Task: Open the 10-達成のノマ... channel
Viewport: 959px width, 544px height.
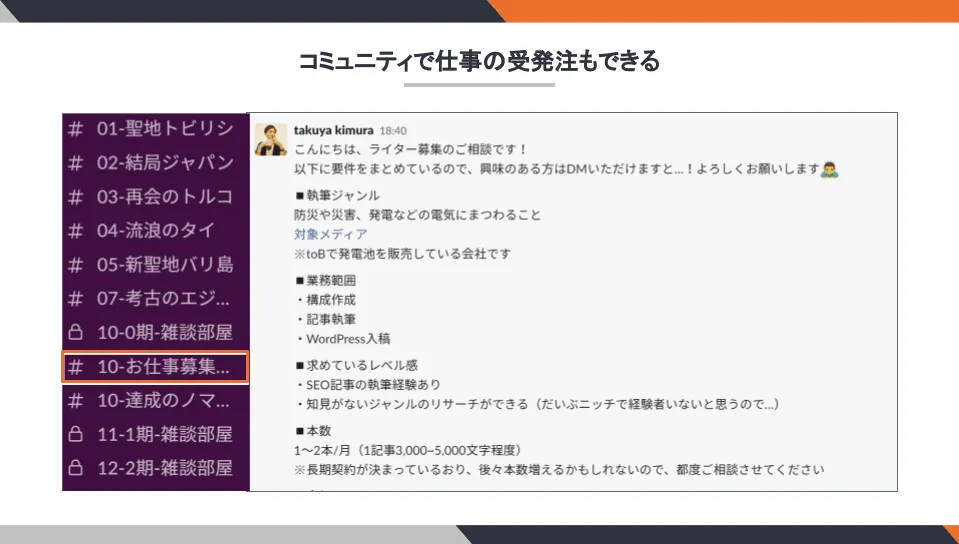Action: [x=155, y=401]
